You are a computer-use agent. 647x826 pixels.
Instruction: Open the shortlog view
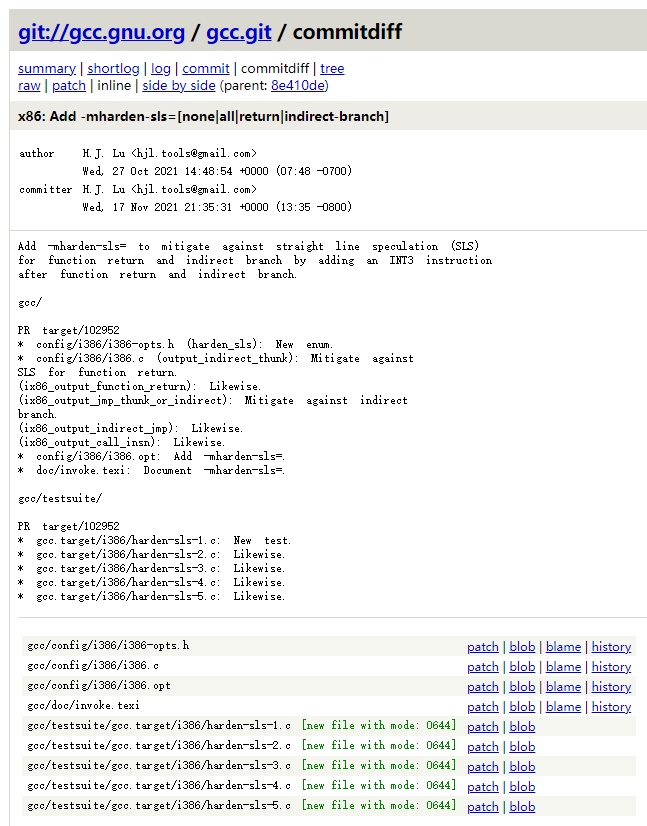click(113, 68)
